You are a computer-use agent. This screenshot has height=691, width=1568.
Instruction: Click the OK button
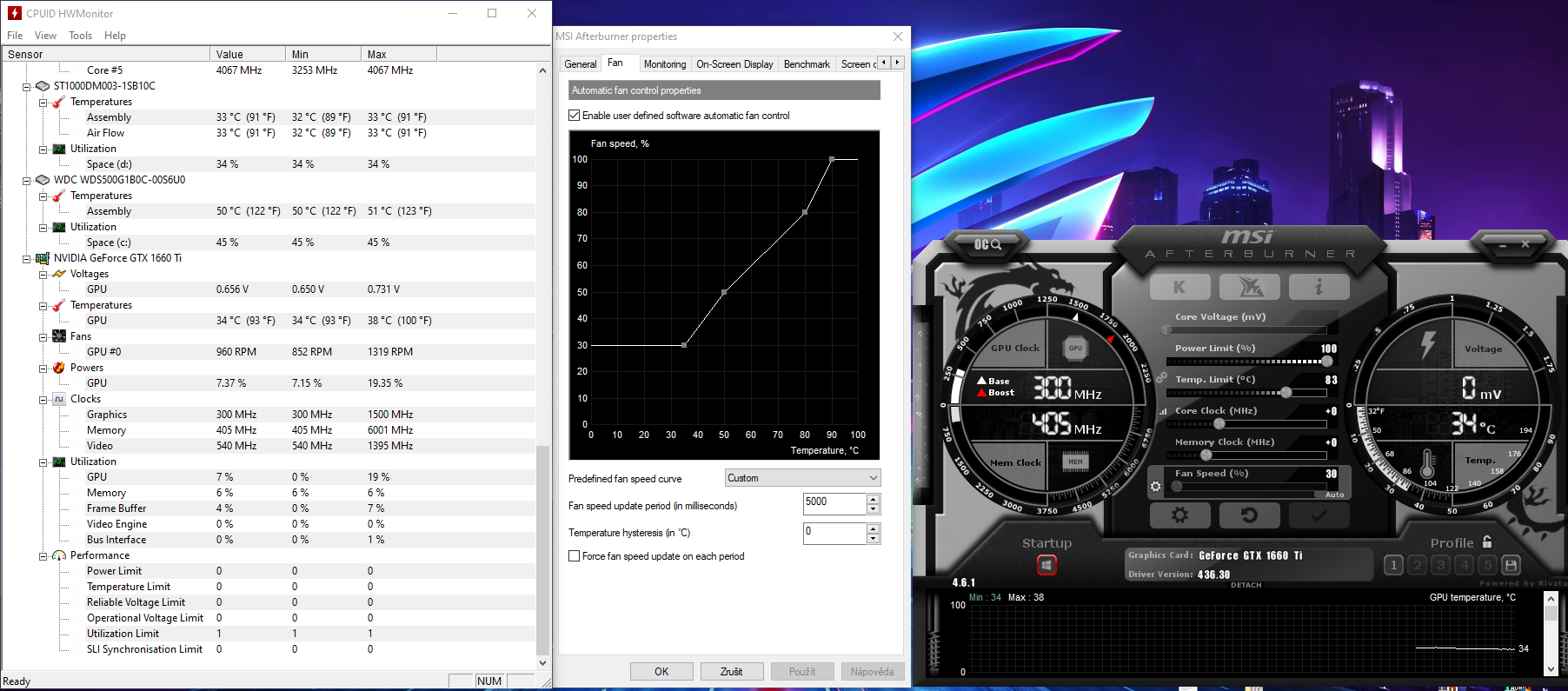661,672
